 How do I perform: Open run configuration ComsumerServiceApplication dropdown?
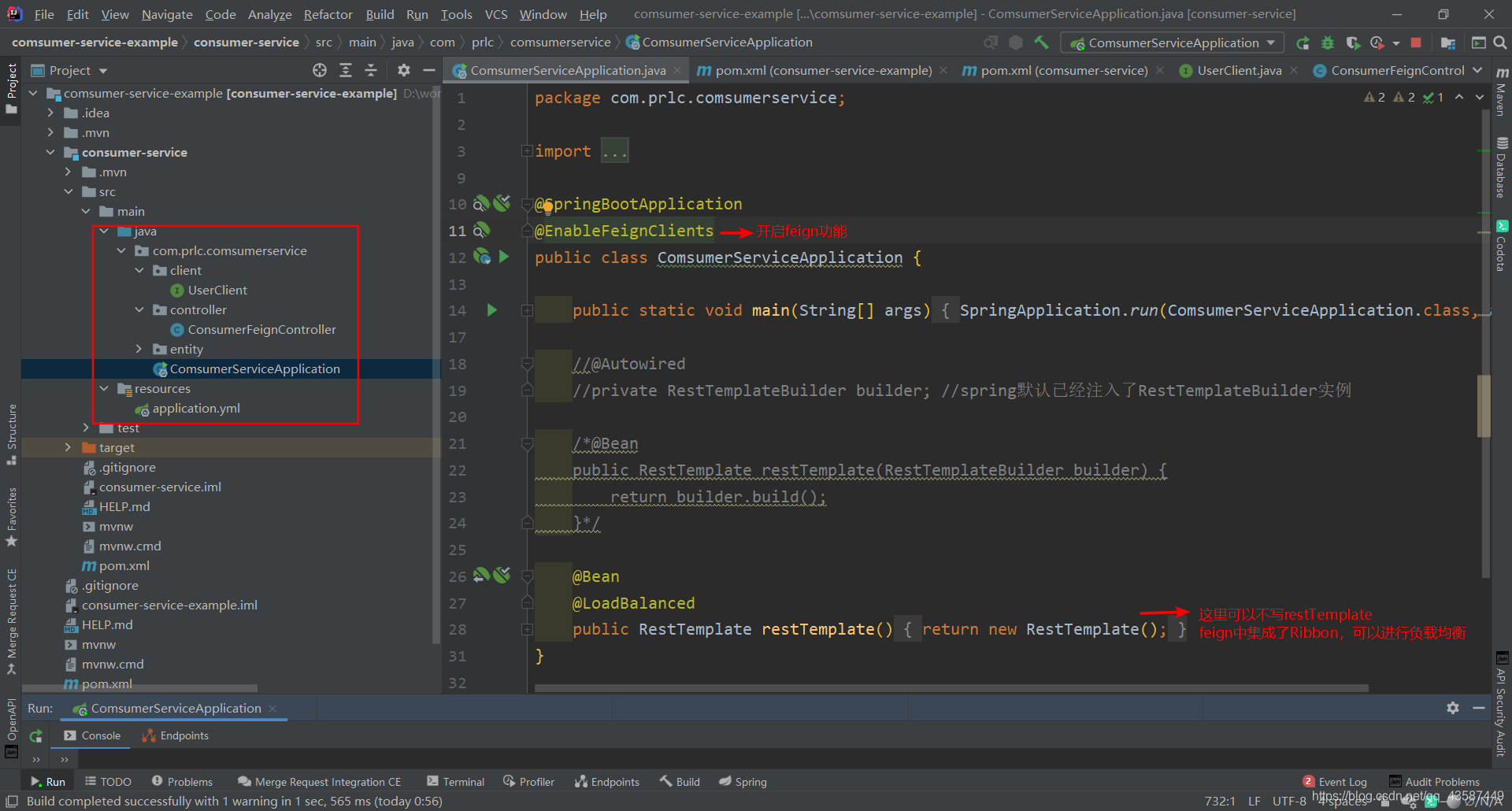(1173, 43)
